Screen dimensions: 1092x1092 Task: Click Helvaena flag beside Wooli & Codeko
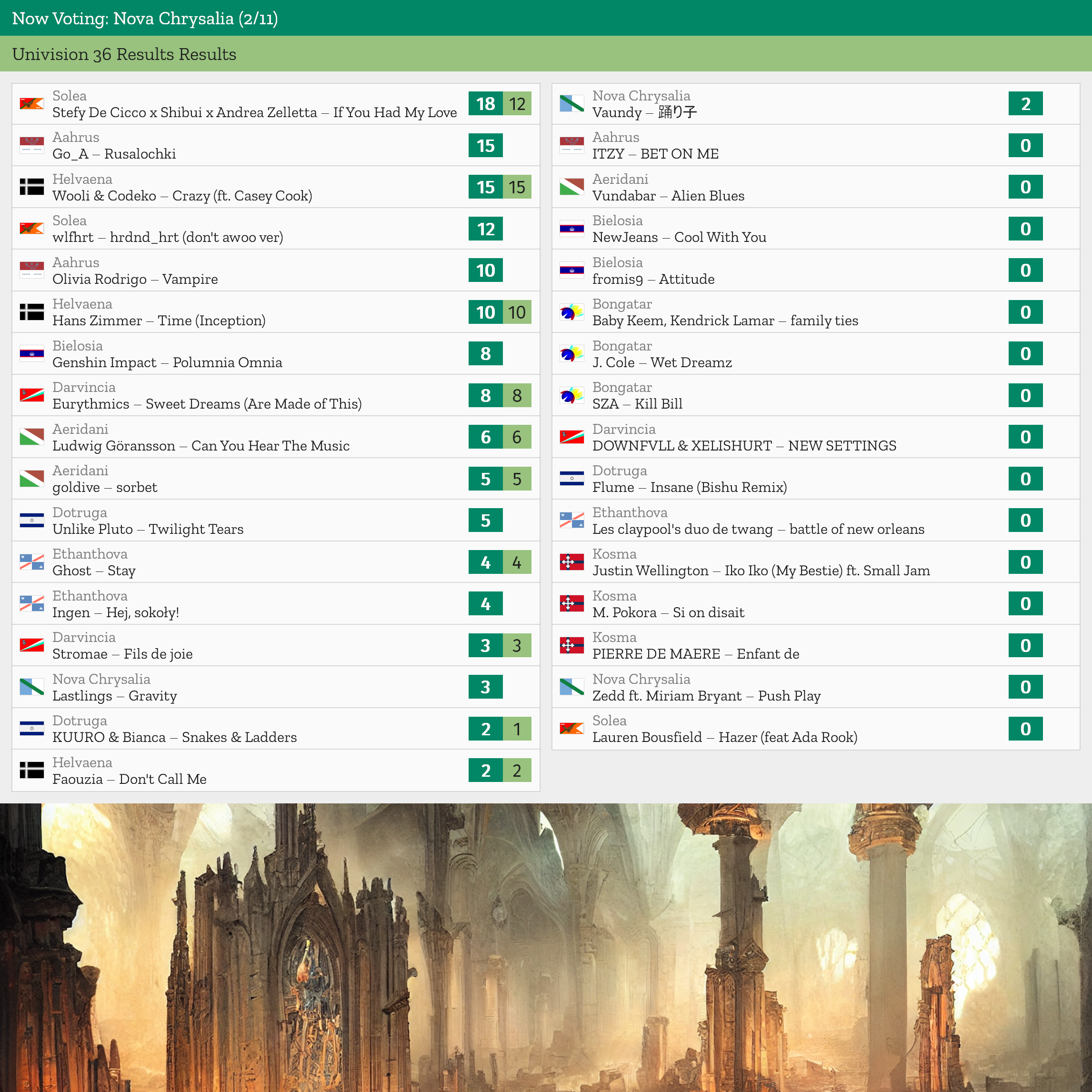(31, 187)
